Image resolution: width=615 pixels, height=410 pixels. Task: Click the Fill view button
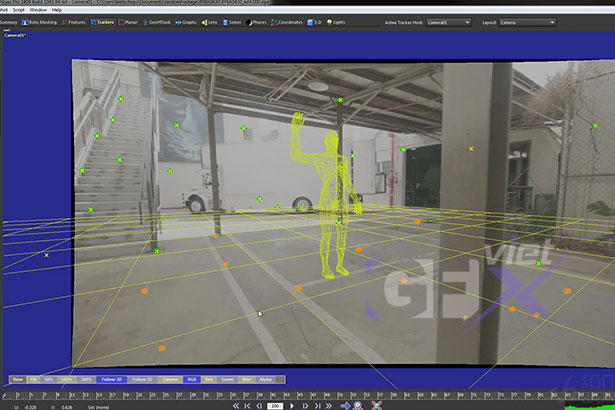(x=33, y=379)
